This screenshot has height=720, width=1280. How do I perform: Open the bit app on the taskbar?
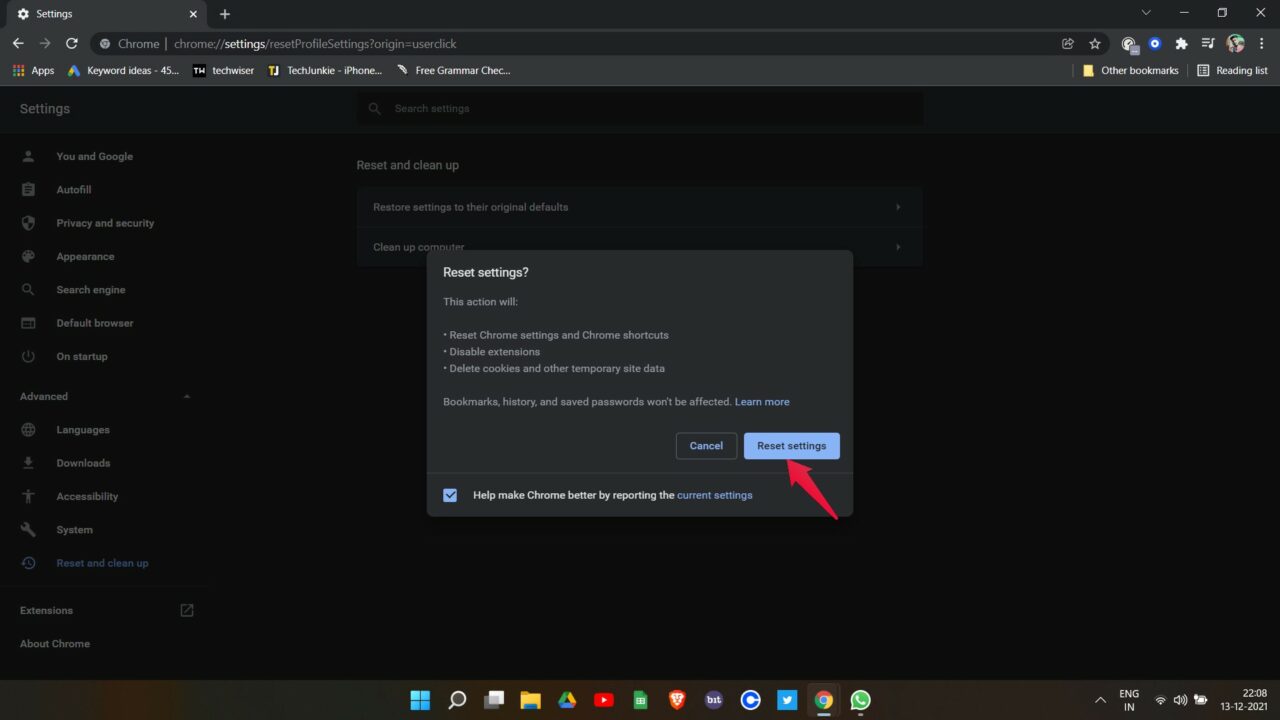tap(714, 700)
